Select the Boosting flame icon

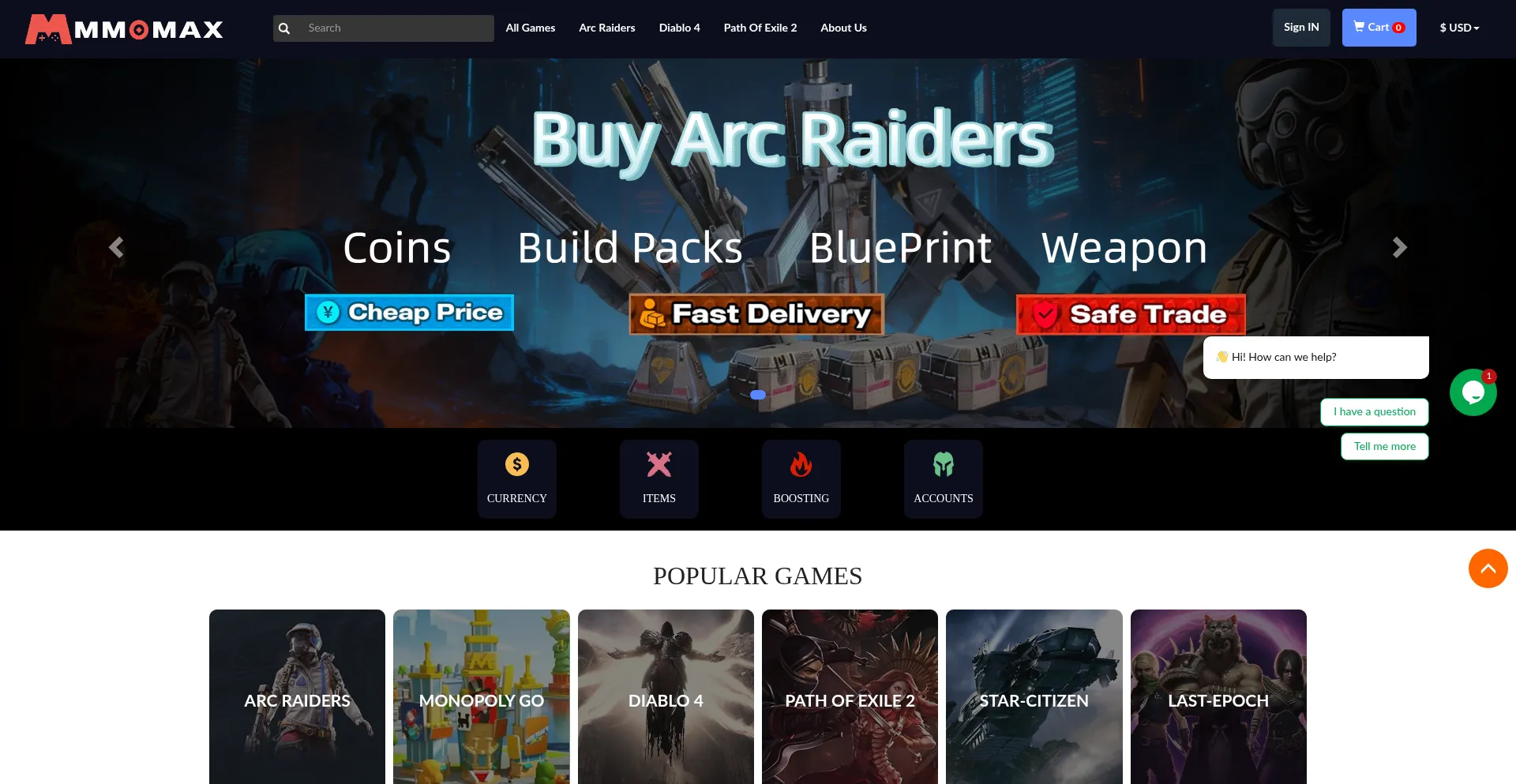pyautogui.click(x=801, y=464)
